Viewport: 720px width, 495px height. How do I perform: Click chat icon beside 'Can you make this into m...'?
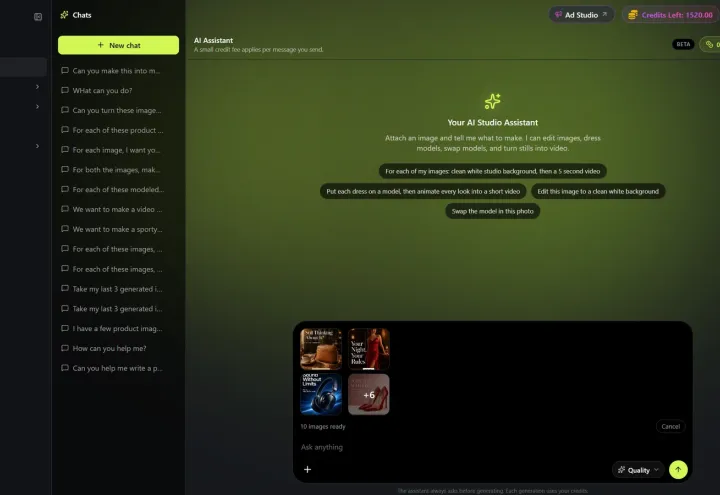65,70
